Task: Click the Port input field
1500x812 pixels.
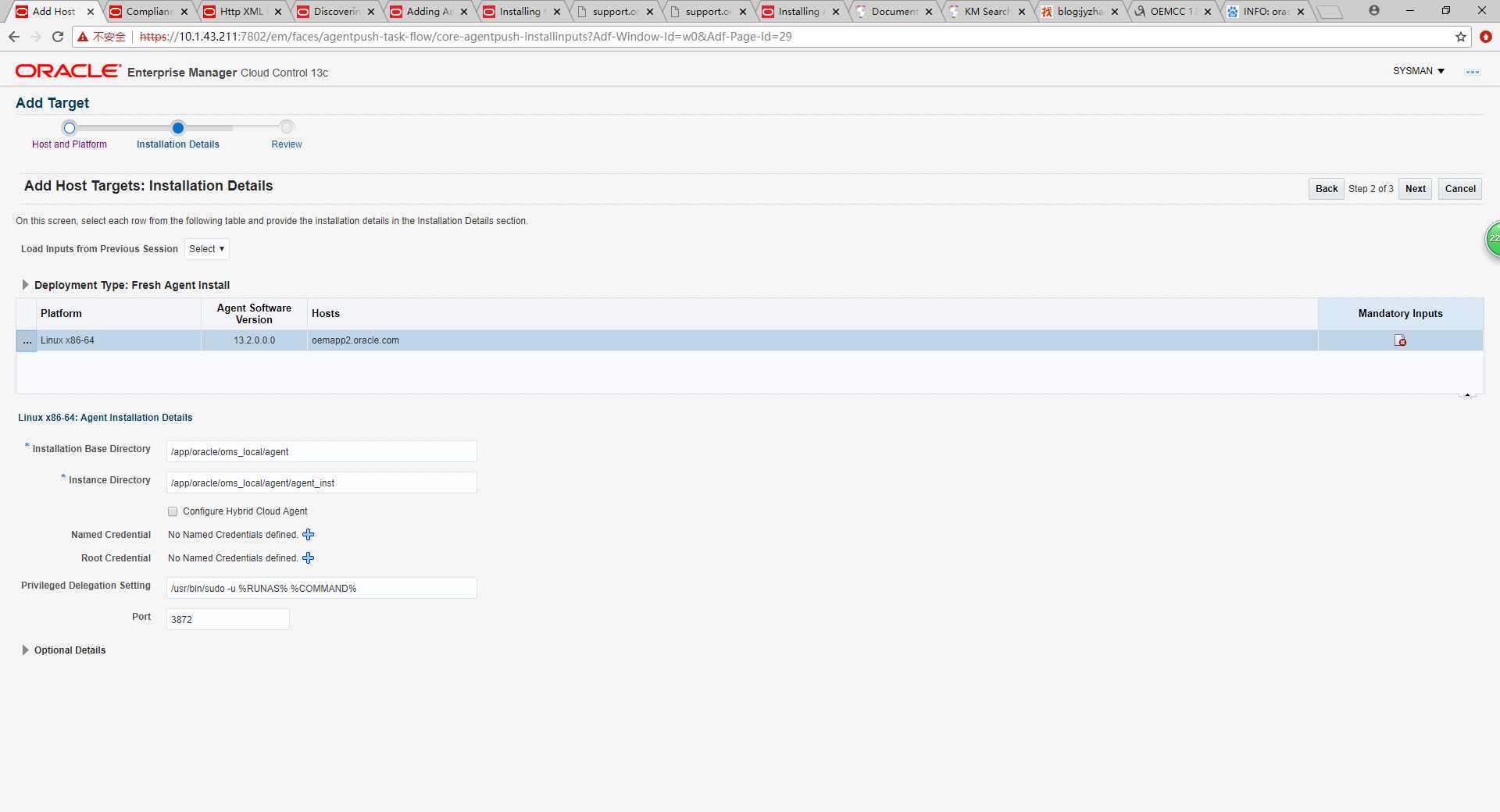Action: (x=227, y=619)
